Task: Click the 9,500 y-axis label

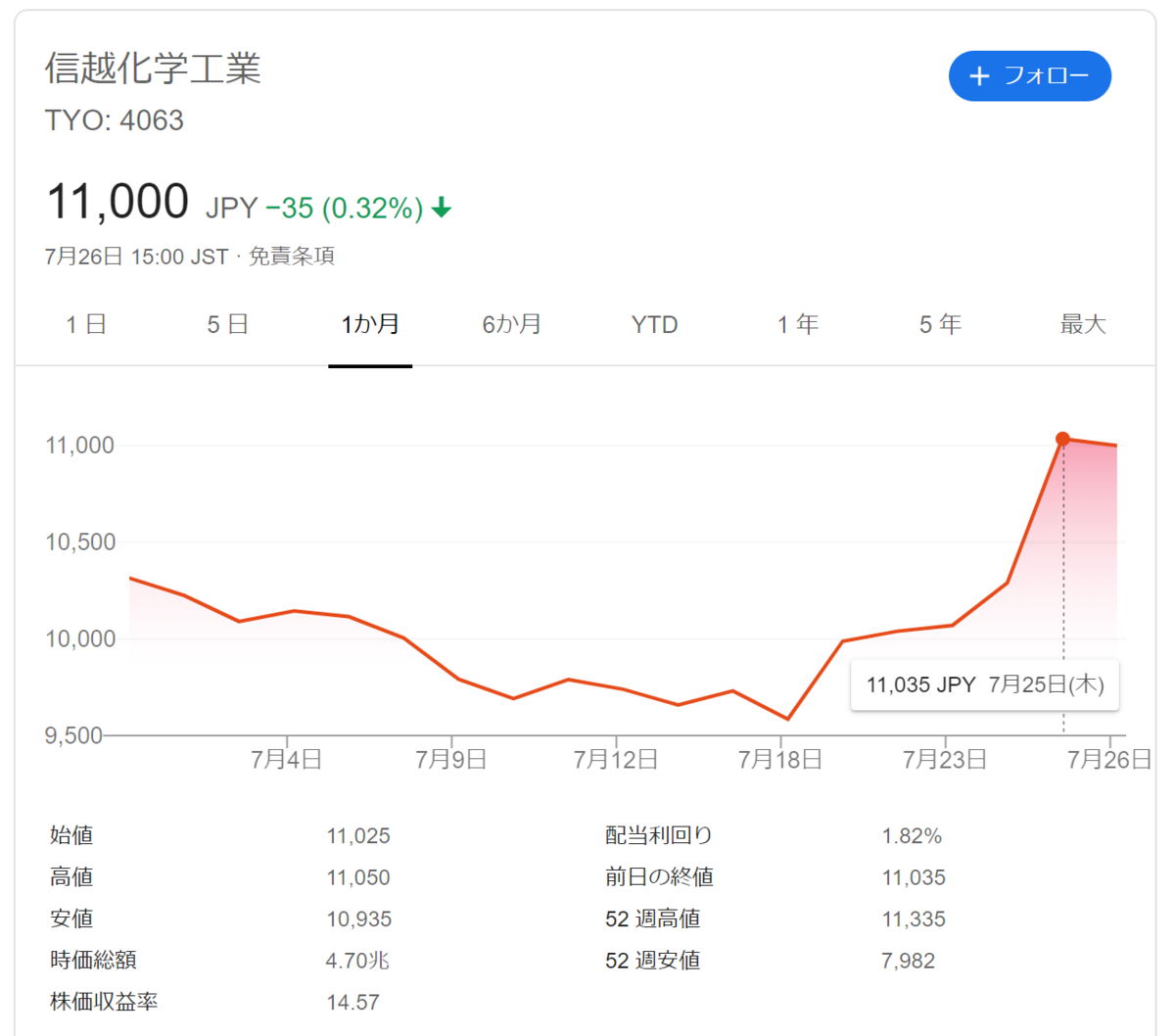Action: coord(73,735)
